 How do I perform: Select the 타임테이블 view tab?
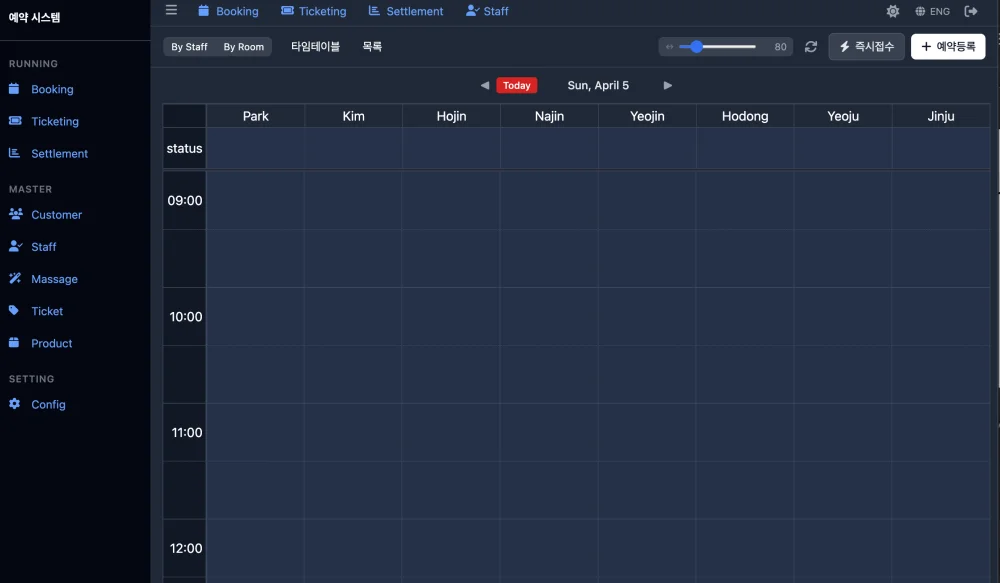coord(315,47)
